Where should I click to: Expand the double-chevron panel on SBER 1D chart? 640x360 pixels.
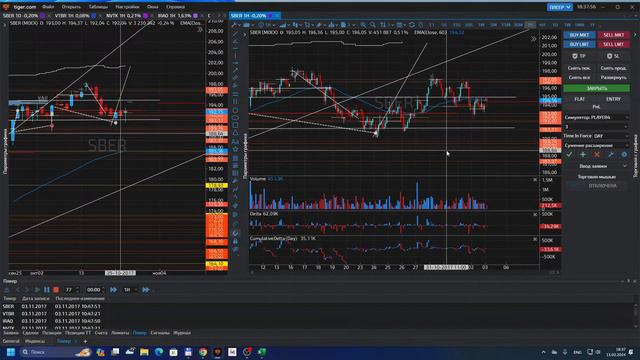(x=200, y=29)
